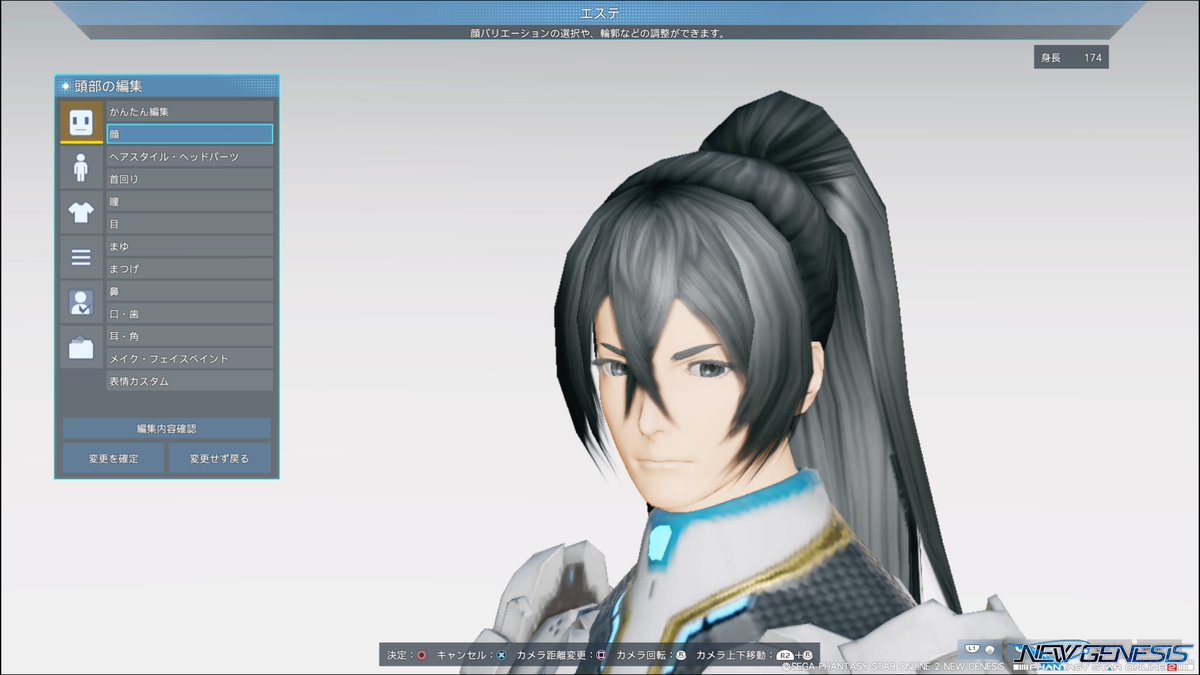Click the 編集内容確認 button
The height and width of the screenshot is (675, 1200).
166,428
